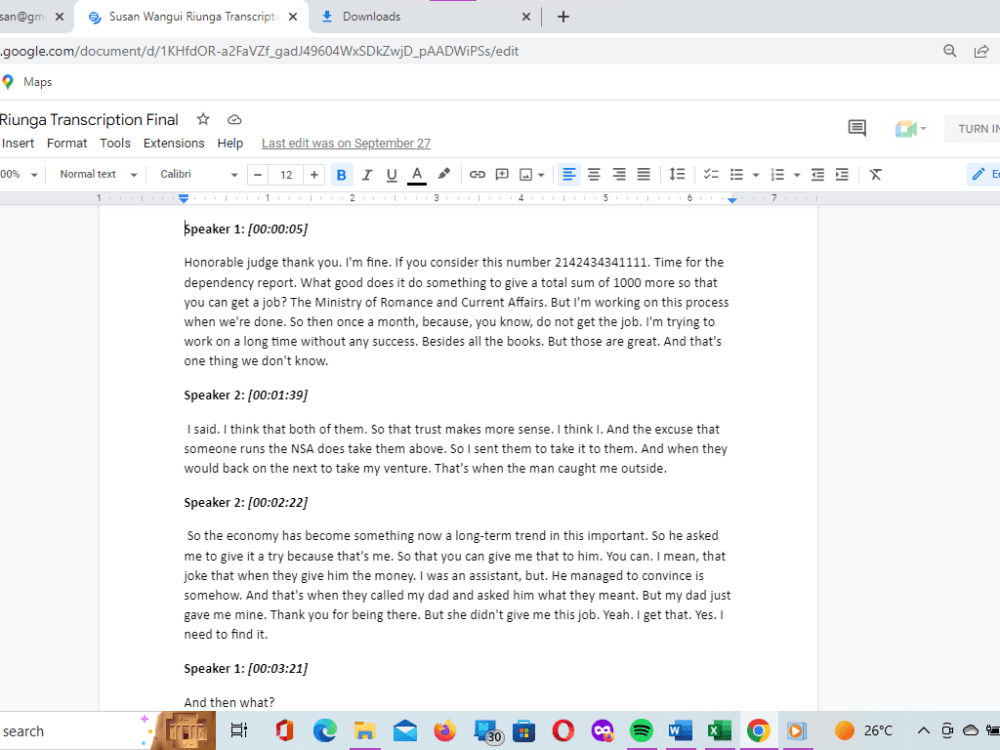
Task: Decrease indent
Action: coord(817,175)
